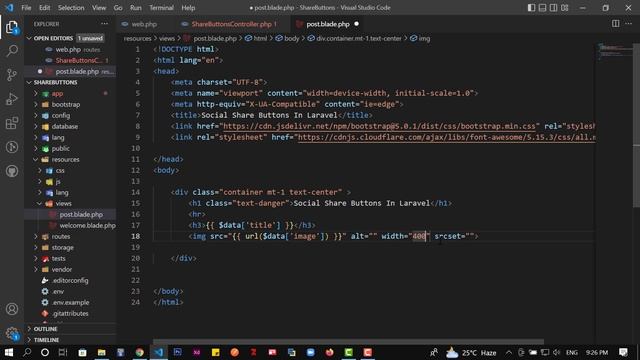Open Run and Debug view
This screenshot has width=640, height=360.
point(12,99)
